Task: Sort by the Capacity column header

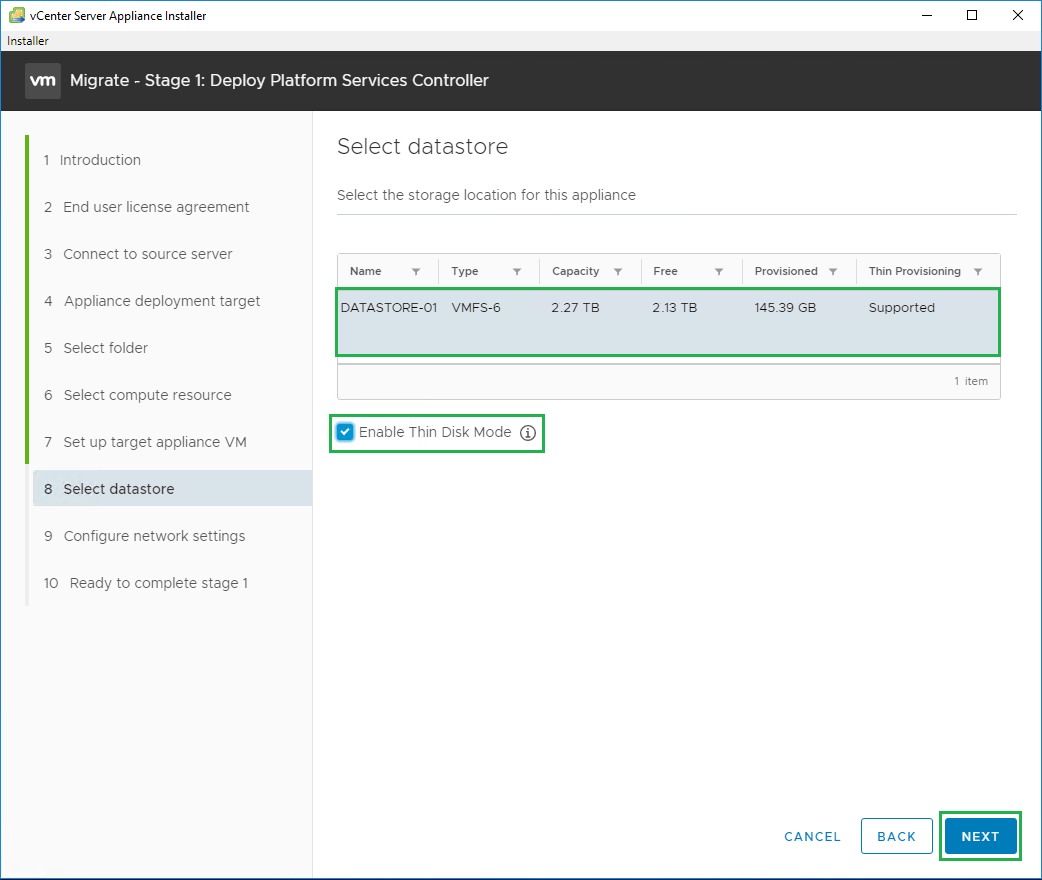Action: [x=576, y=272]
